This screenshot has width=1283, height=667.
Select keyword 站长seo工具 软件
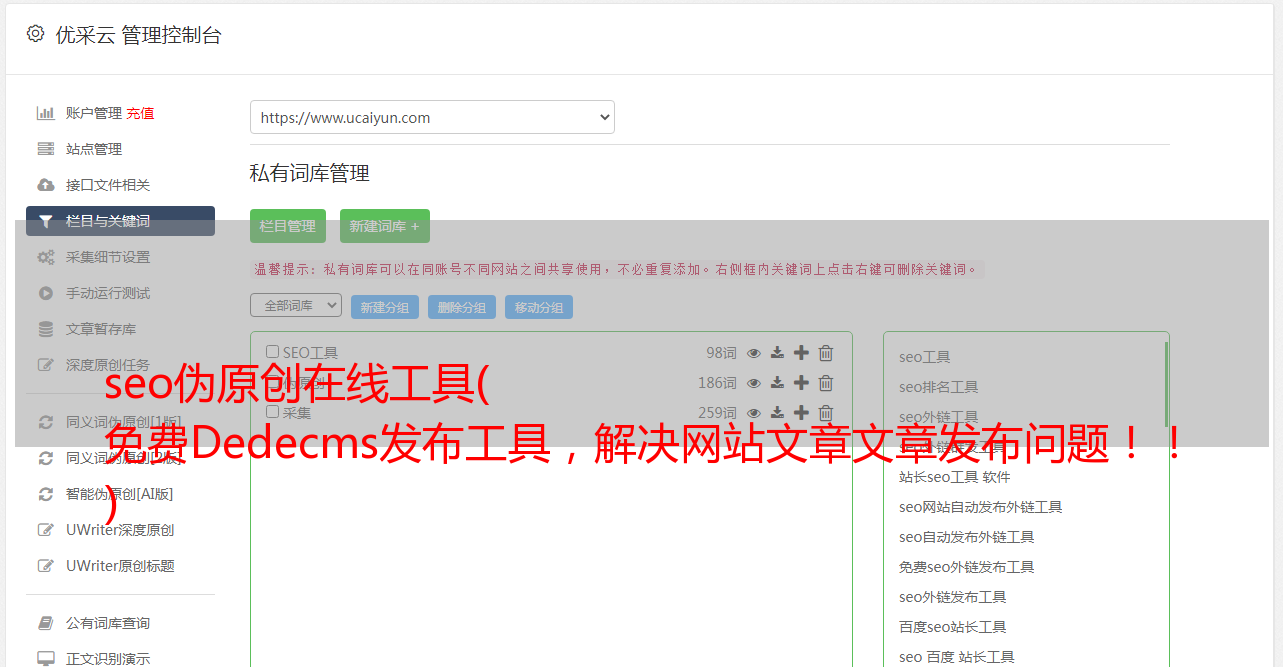click(x=955, y=477)
